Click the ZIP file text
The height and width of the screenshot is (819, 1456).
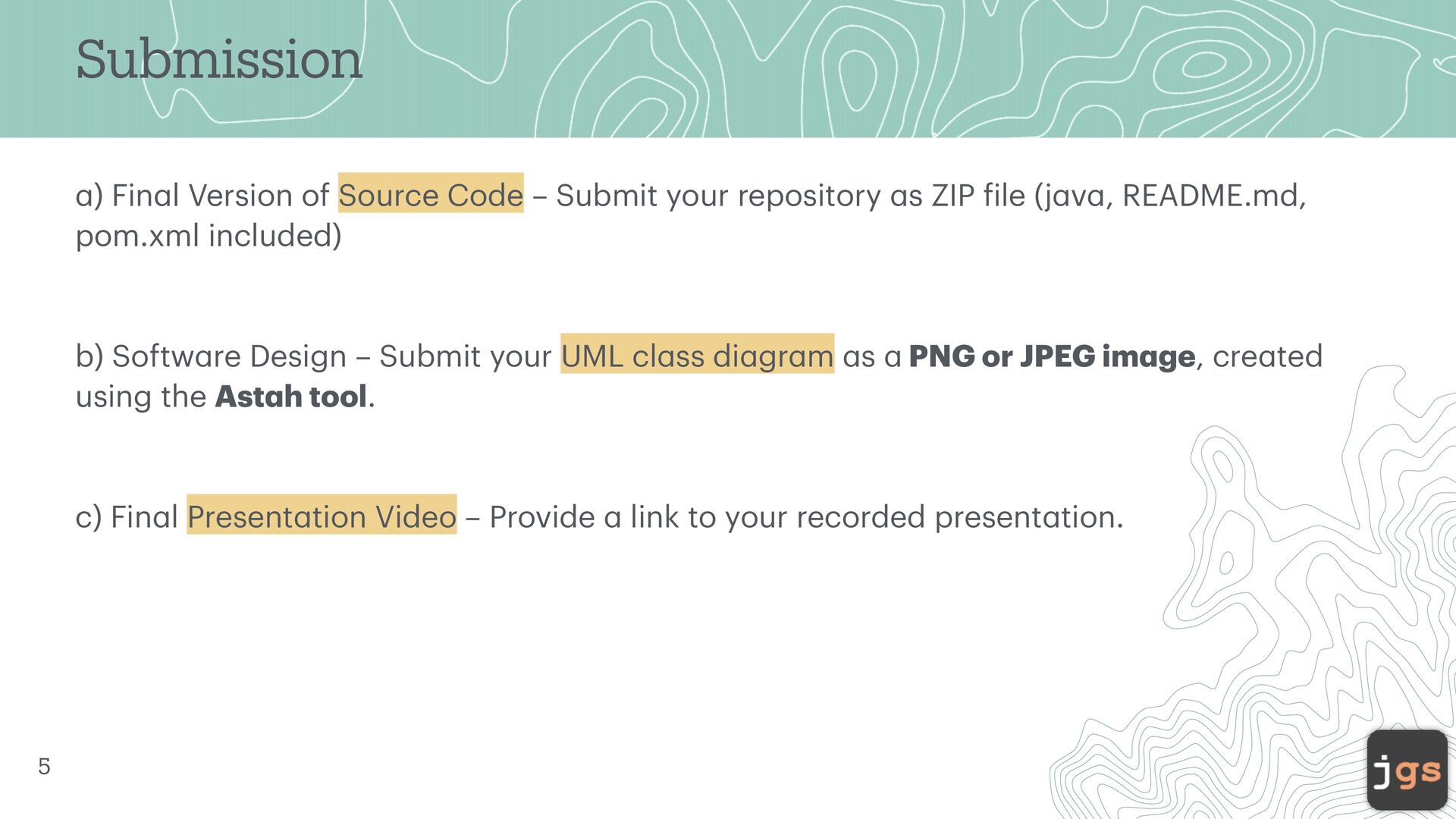(978, 196)
